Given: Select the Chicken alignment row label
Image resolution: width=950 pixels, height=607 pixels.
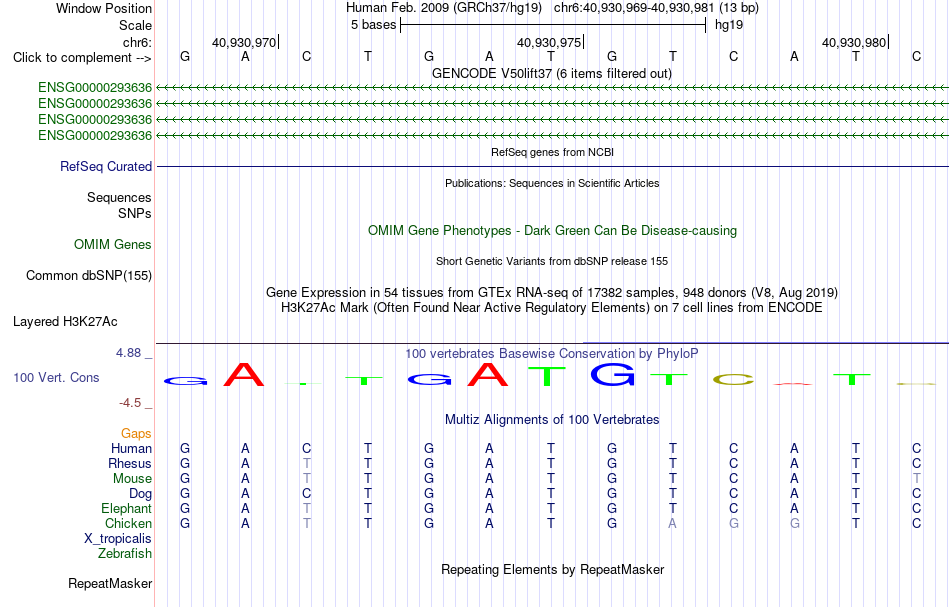Looking at the screenshot, I should (128, 523).
